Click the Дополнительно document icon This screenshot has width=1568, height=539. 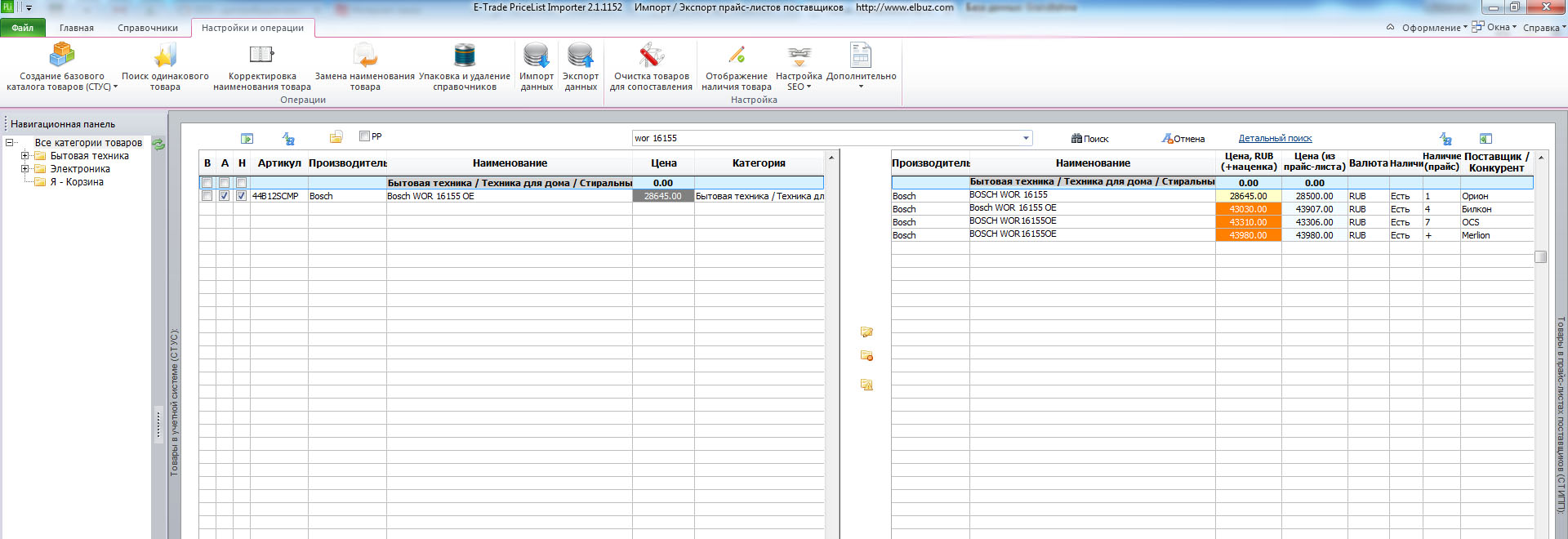pyautogui.click(x=861, y=55)
